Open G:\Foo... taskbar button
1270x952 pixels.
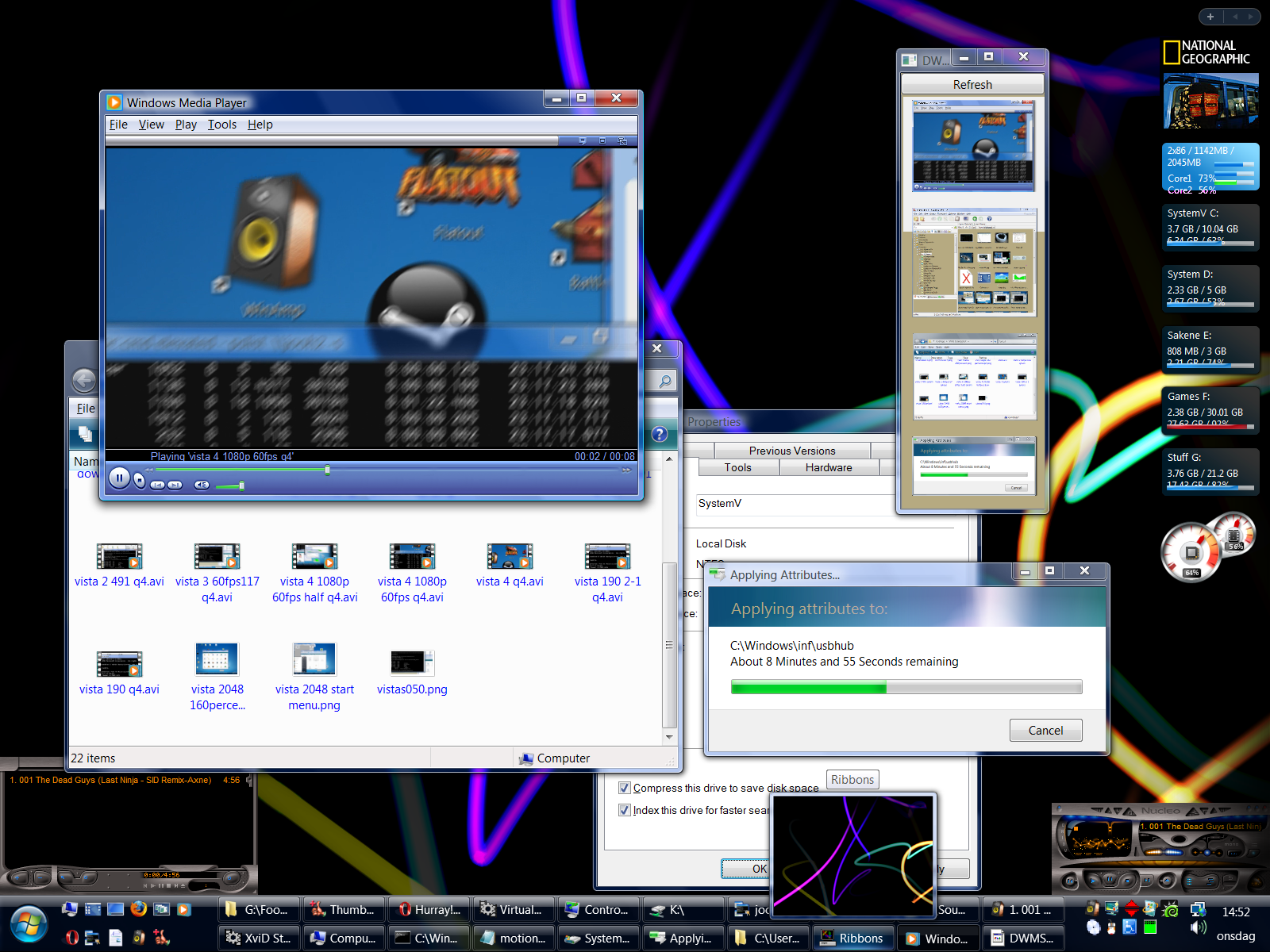pyautogui.click(x=259, y=909)
